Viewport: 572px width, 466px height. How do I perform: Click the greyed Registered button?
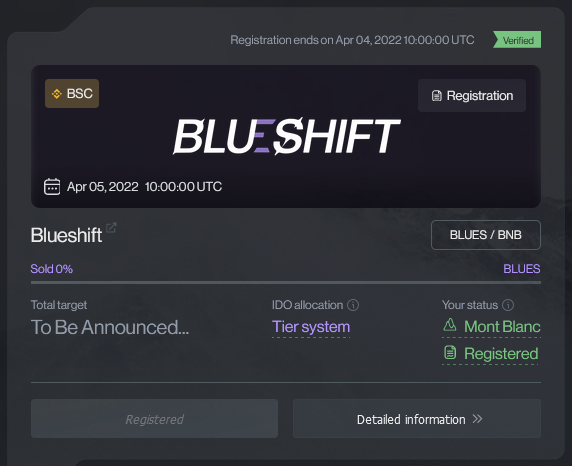154,419
